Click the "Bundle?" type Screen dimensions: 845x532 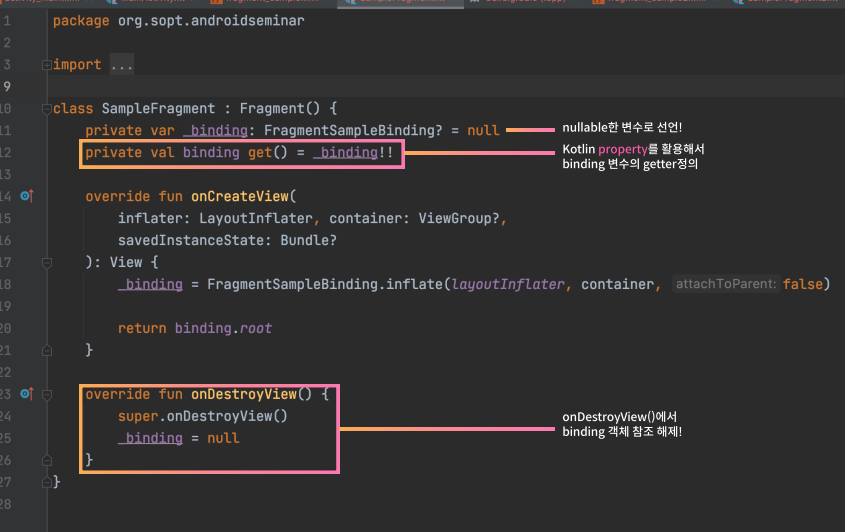point(308,240)
